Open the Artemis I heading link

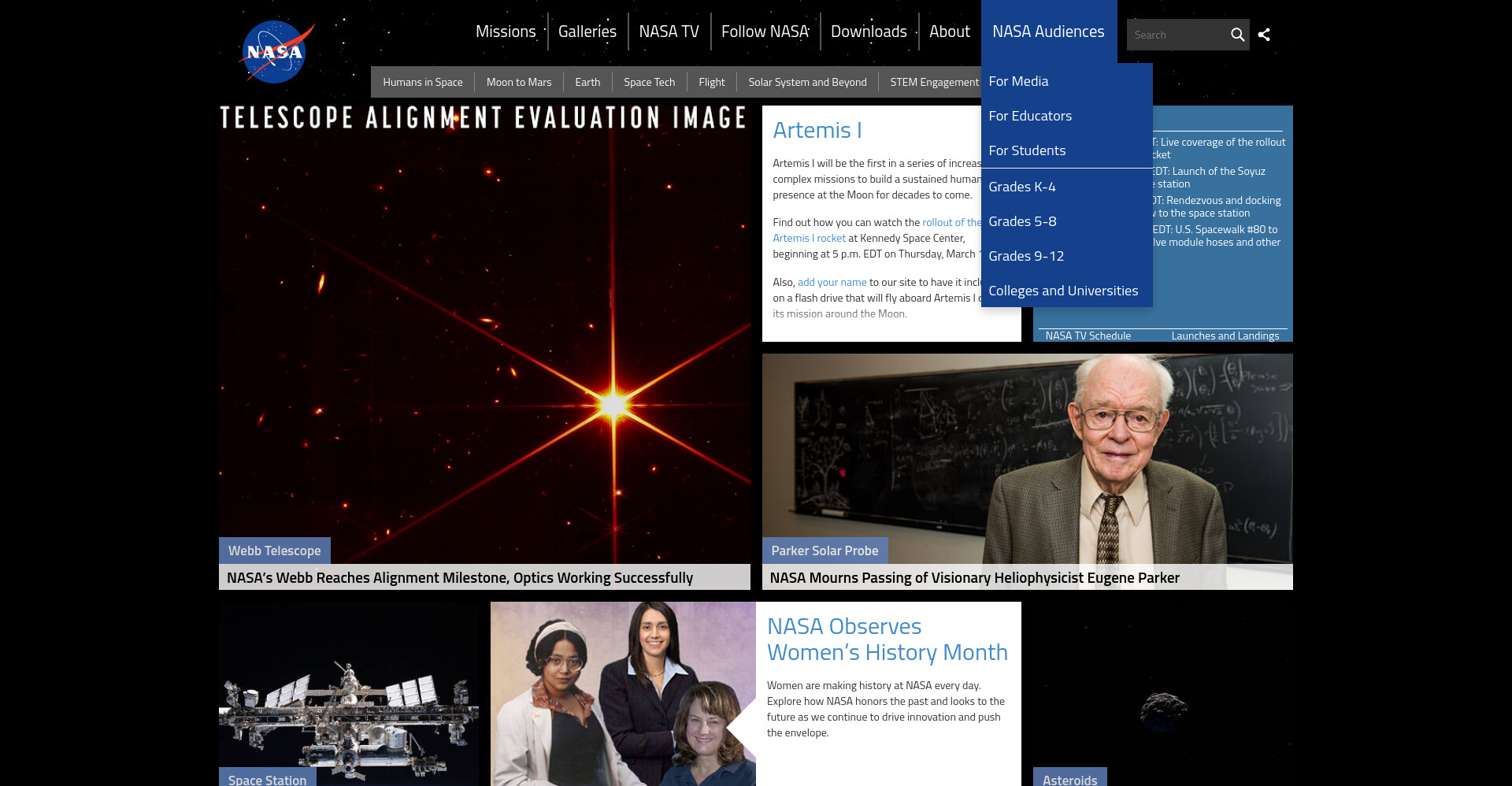click(x=817, y=130)
